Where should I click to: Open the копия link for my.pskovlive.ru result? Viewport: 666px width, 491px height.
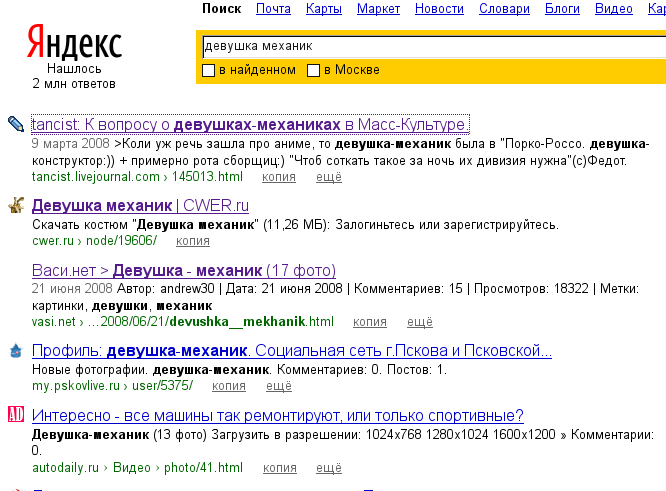point(229,386)
